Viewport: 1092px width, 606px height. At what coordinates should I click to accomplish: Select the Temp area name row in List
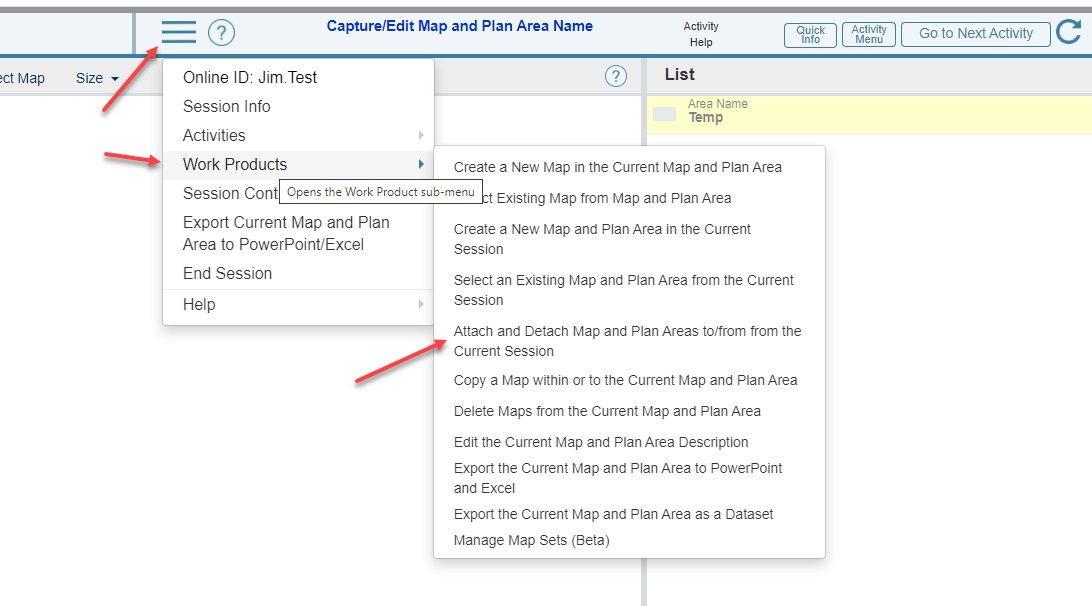pos(869,114)
